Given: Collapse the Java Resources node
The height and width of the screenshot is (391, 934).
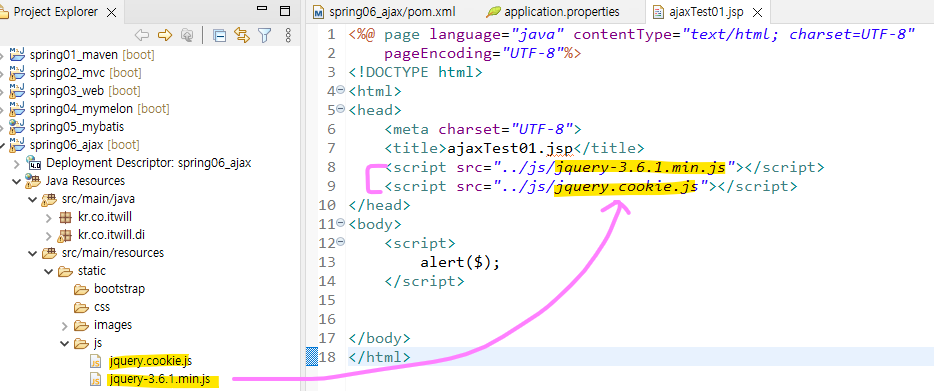Looking at the screenshot, I should pos(16,181).
